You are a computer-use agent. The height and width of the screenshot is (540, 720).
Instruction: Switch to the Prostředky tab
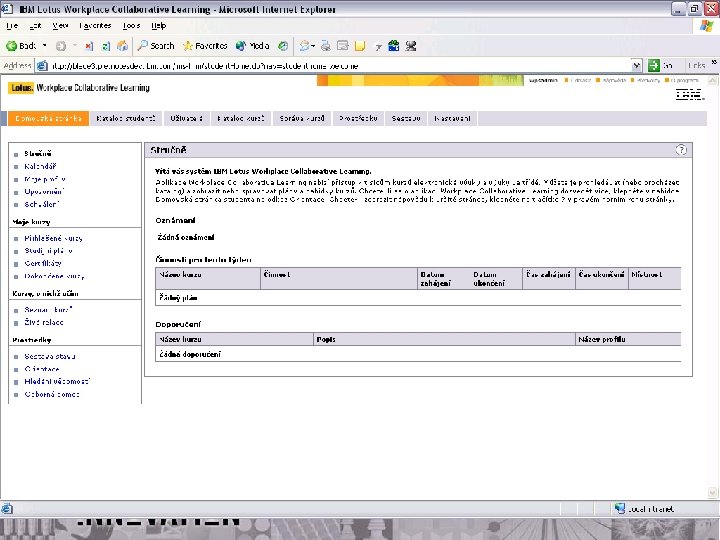point(359,118)
